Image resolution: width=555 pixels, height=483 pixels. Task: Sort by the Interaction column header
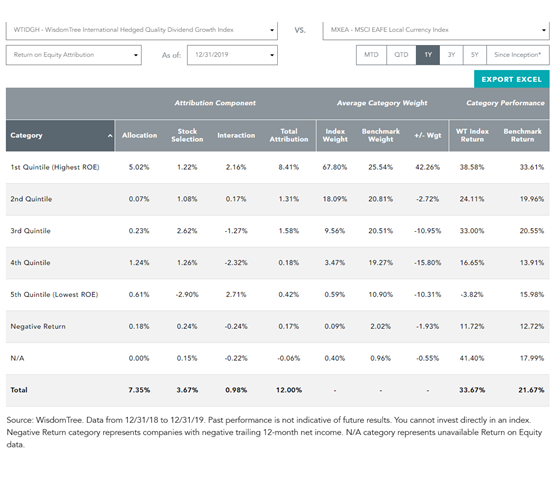236,136
